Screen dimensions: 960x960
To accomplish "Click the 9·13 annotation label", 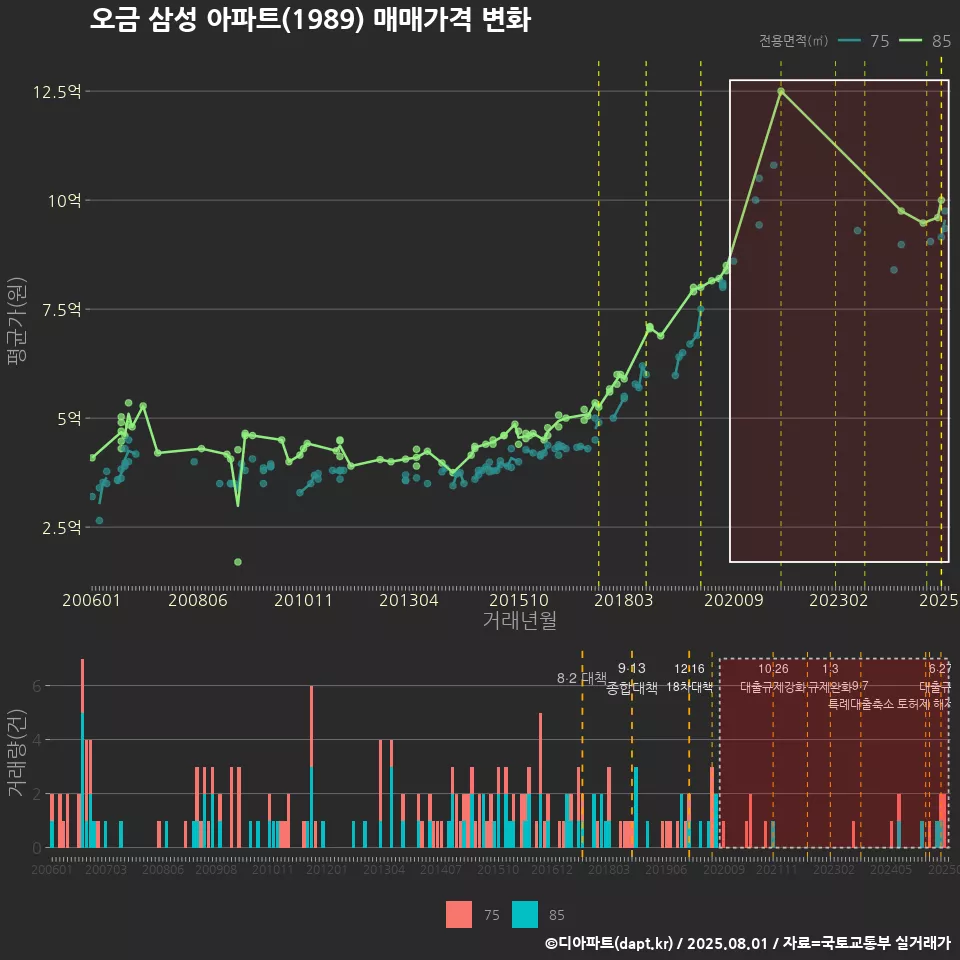I will point(631,668).
